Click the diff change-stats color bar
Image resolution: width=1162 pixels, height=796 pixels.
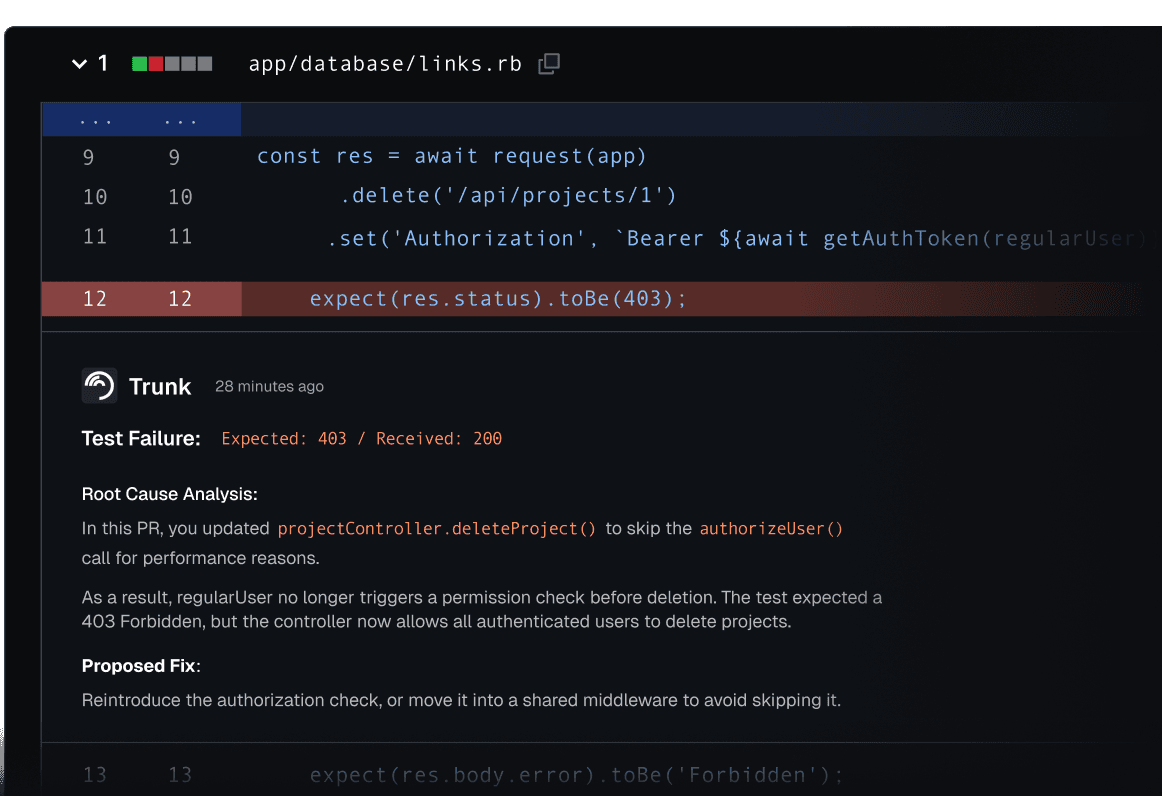(x=172, y=64)
